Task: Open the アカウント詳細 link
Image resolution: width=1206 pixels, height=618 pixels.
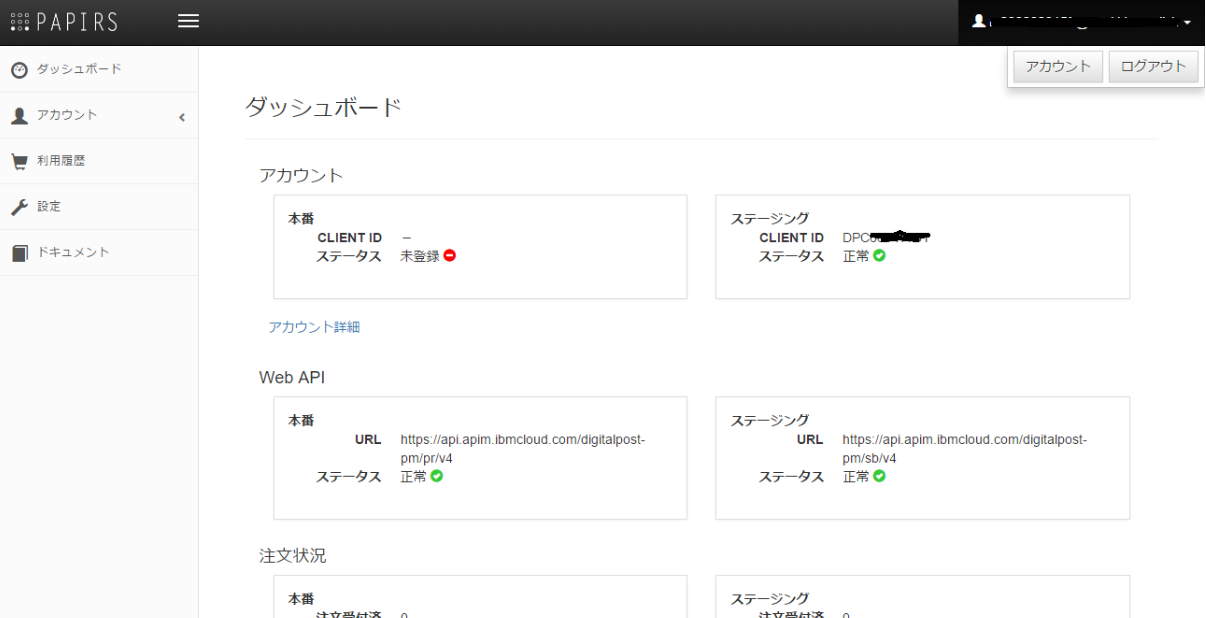Action: pos(314,327)
